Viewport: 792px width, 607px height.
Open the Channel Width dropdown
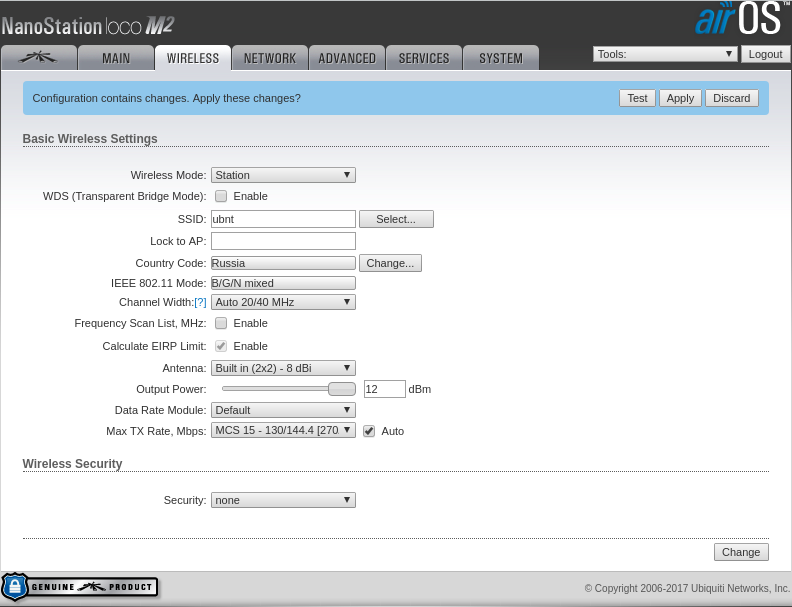(283, 302)
